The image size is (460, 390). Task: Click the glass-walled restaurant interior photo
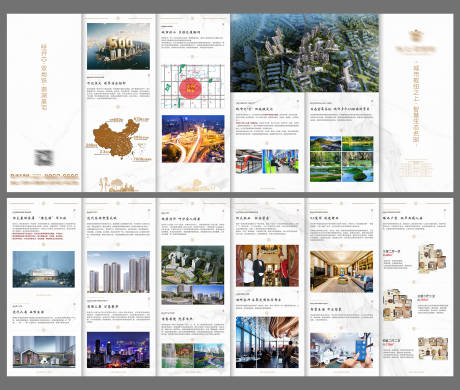(267, 342)
